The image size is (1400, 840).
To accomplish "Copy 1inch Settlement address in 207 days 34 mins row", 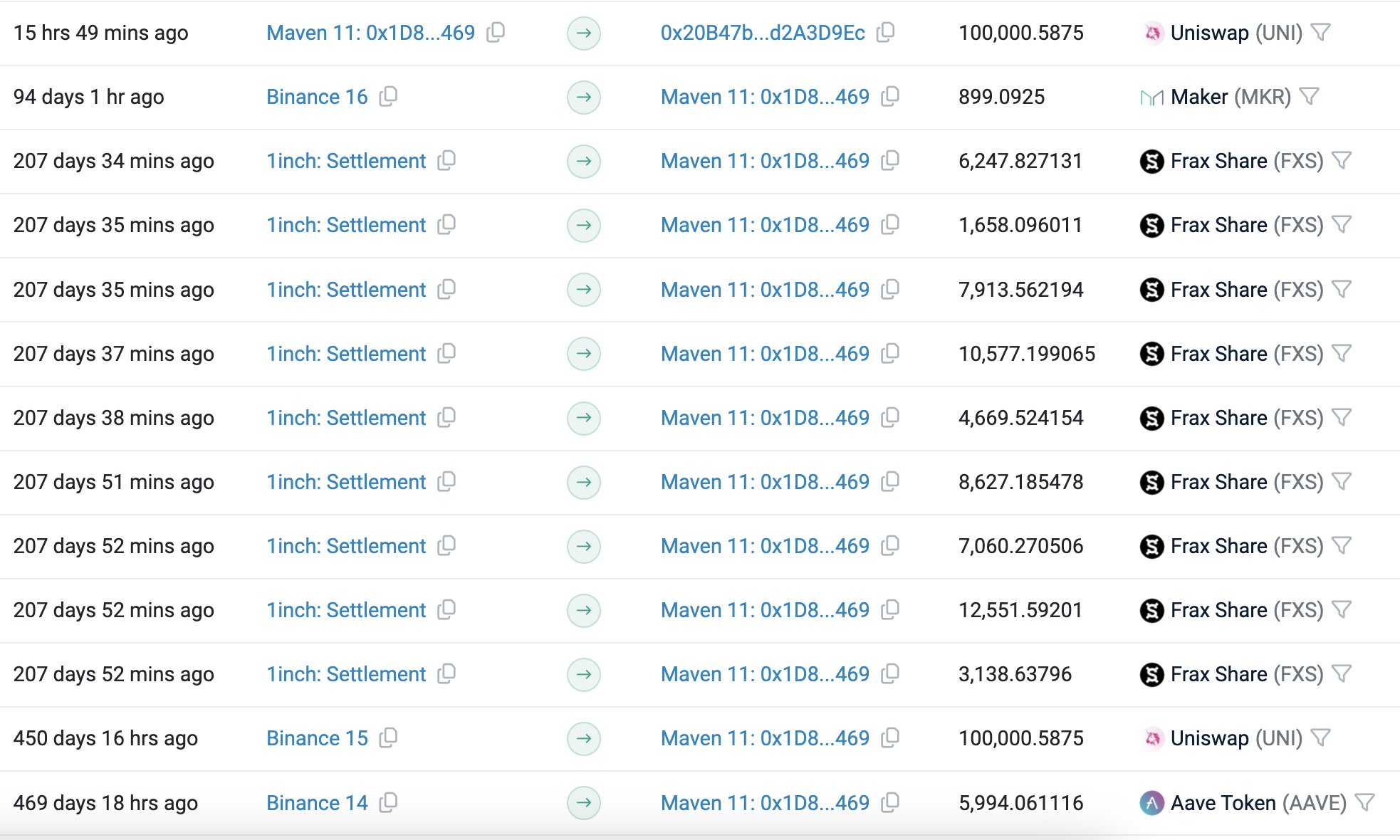I will (x=446, y=161).
